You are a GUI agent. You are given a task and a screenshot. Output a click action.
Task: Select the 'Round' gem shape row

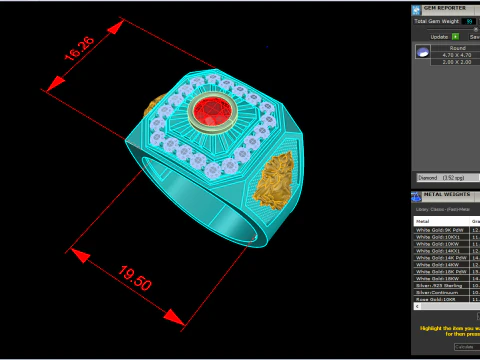[455, 48]
